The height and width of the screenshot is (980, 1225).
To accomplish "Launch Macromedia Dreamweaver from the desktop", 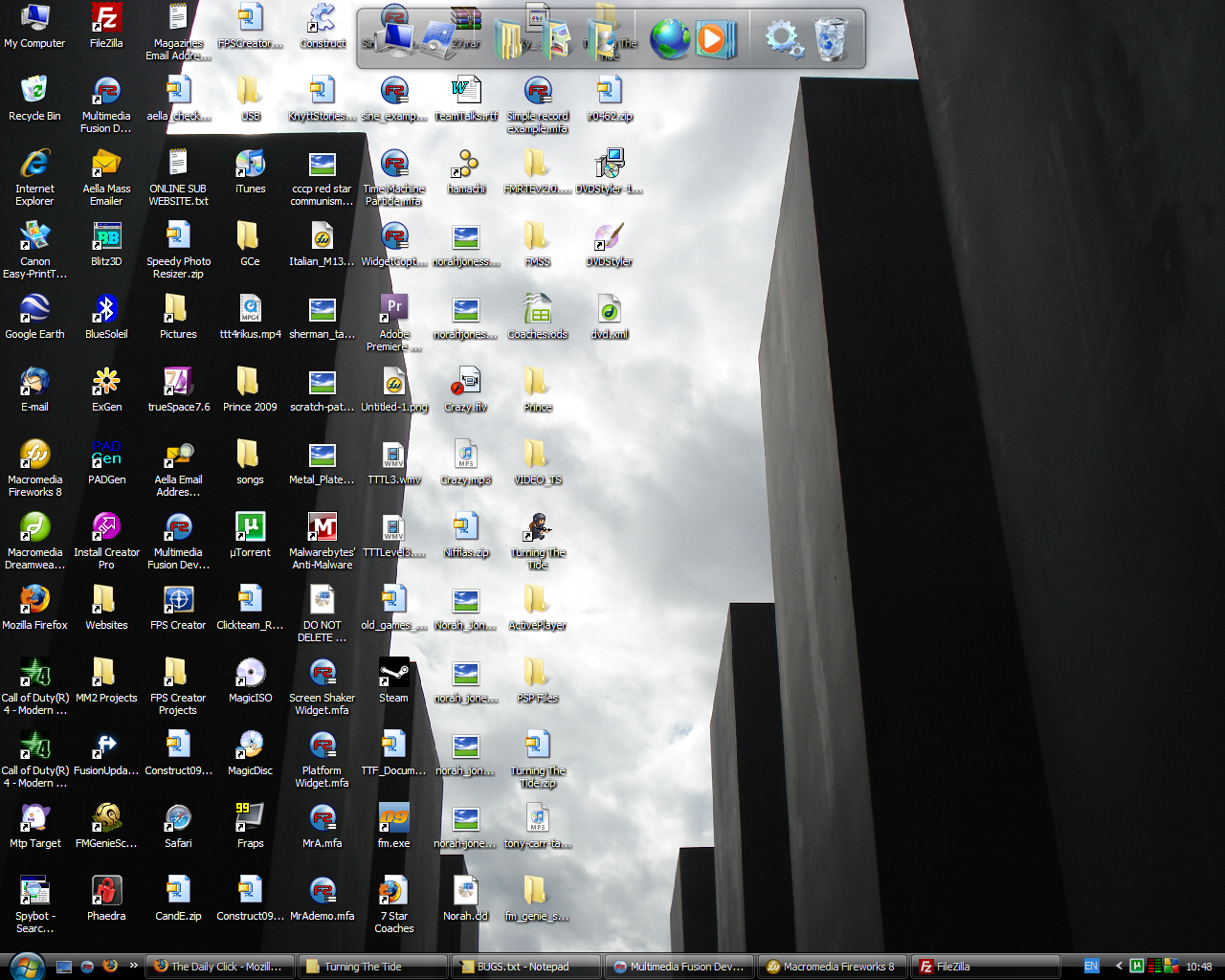I will [x=35, y=541].
